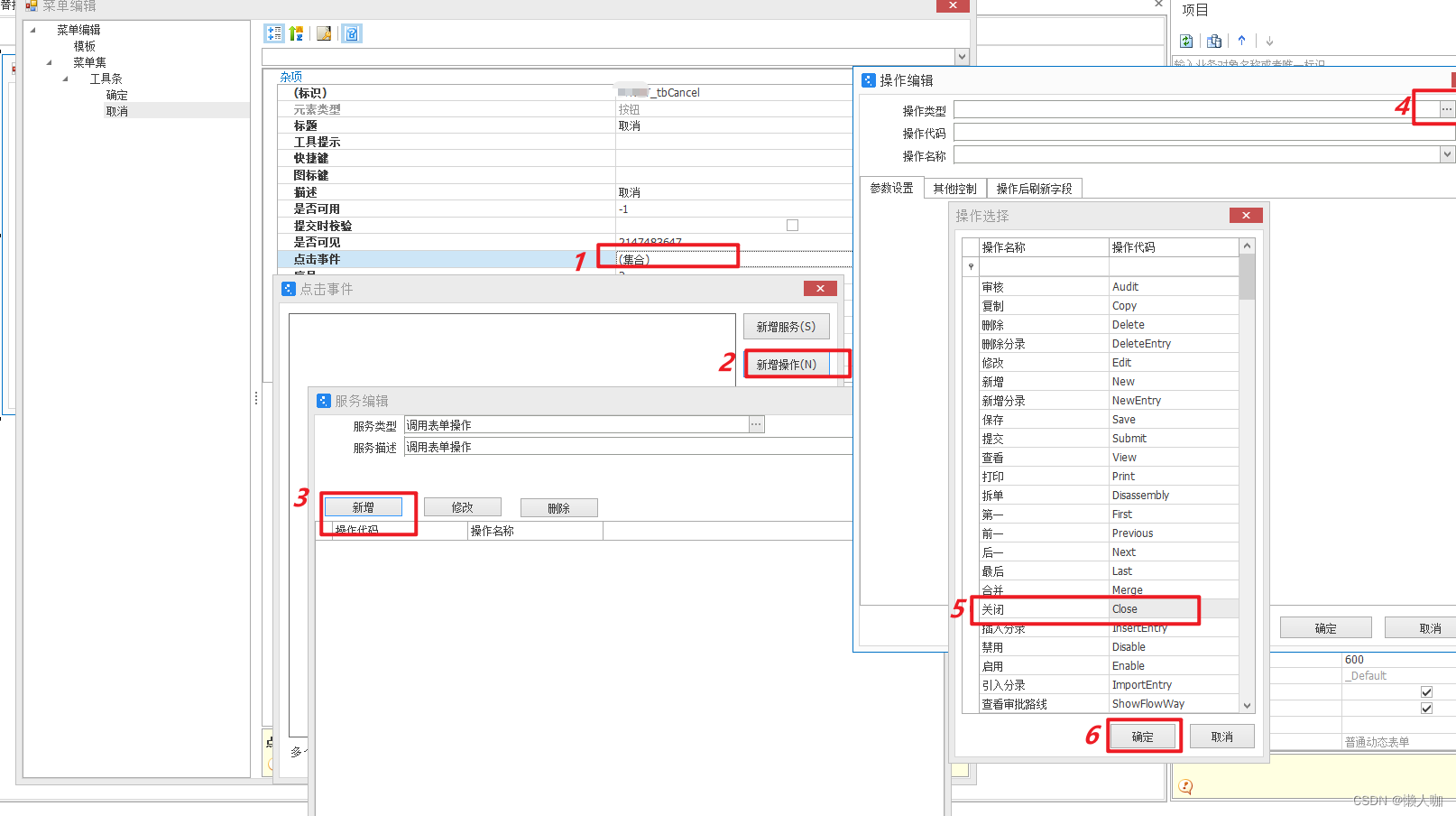Select the 审核 Audit row

[1109, 286]
